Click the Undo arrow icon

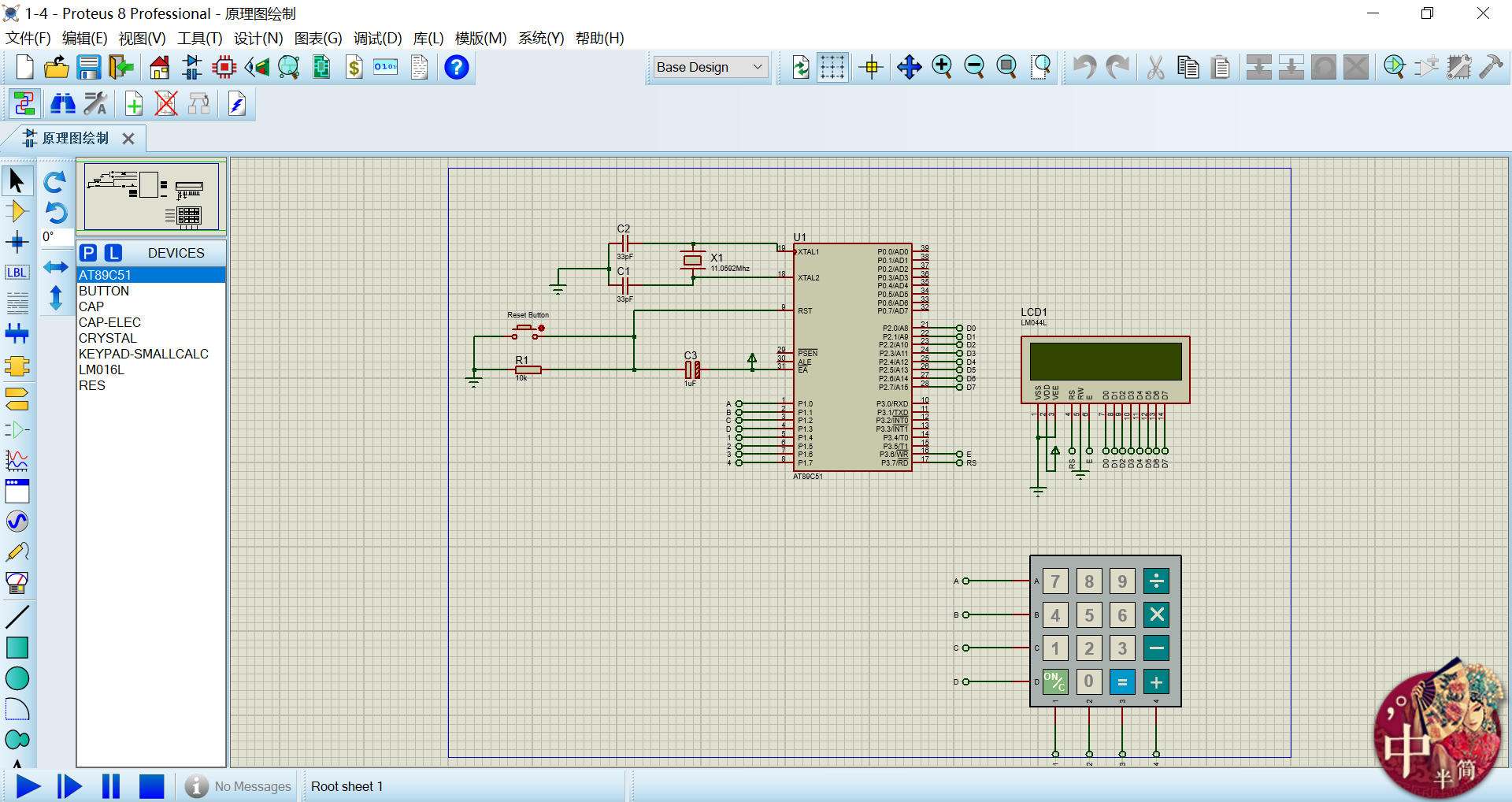(x=1084, y=68)
